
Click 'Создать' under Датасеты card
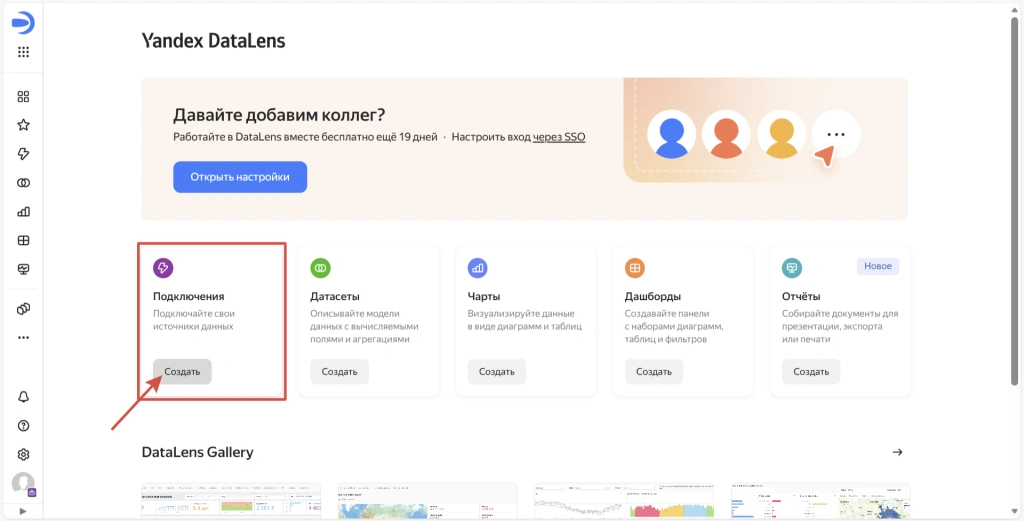(340, 372)
